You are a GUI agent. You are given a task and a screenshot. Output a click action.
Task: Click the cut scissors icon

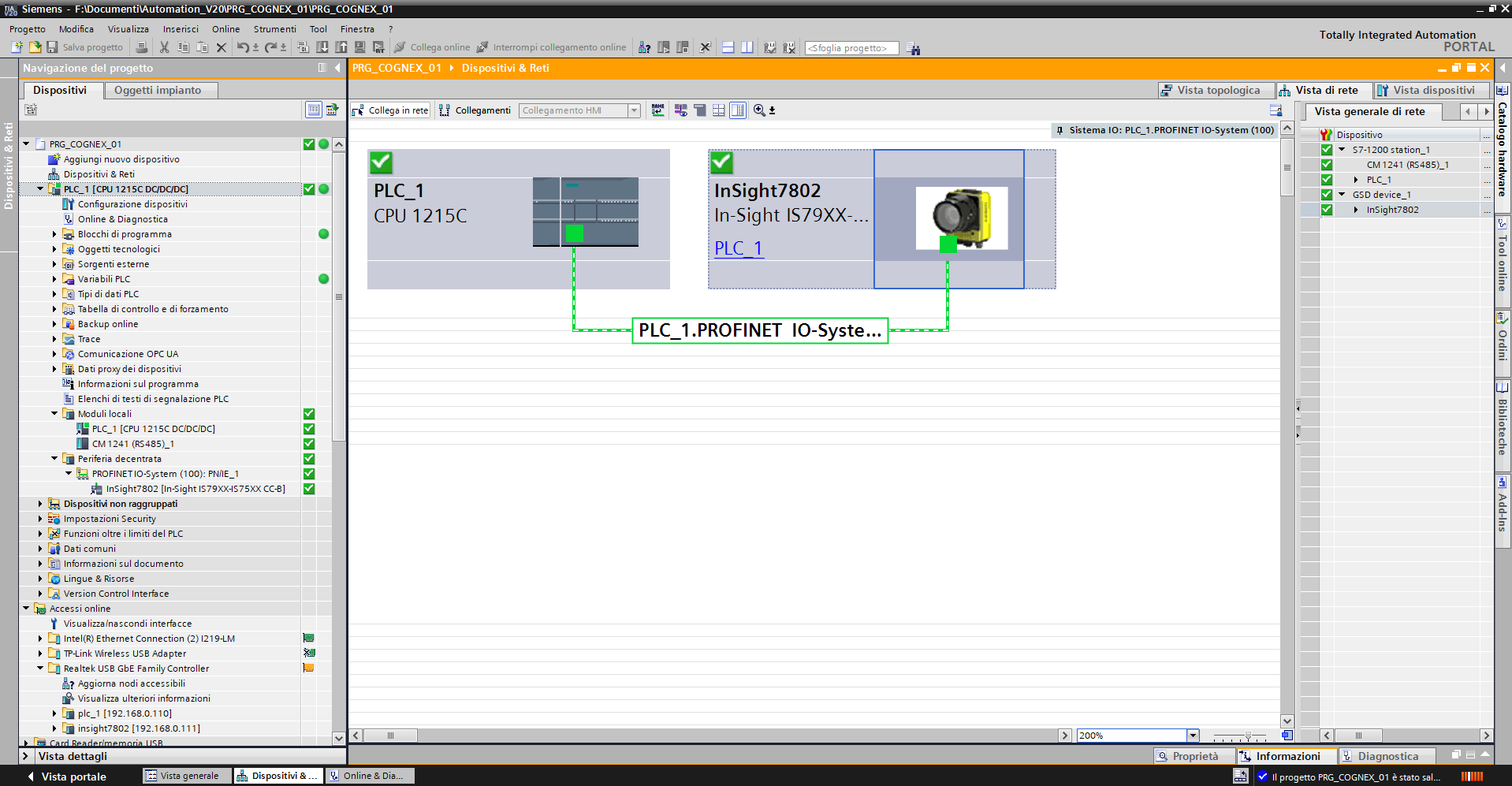pyautogui.click(x=164, y=47)
